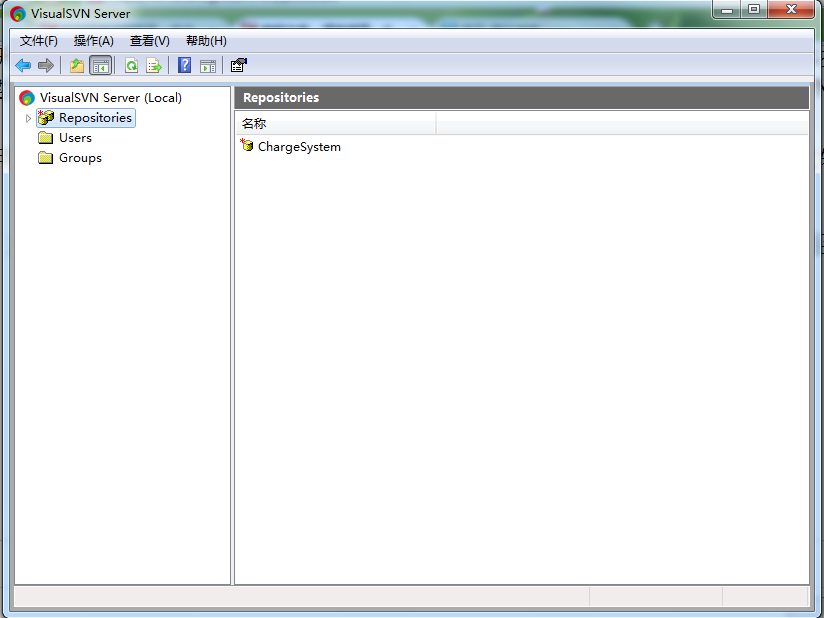
Task: Refresh the view using toolbar icon
Action: pyautogui.click(x=131, y=66)
